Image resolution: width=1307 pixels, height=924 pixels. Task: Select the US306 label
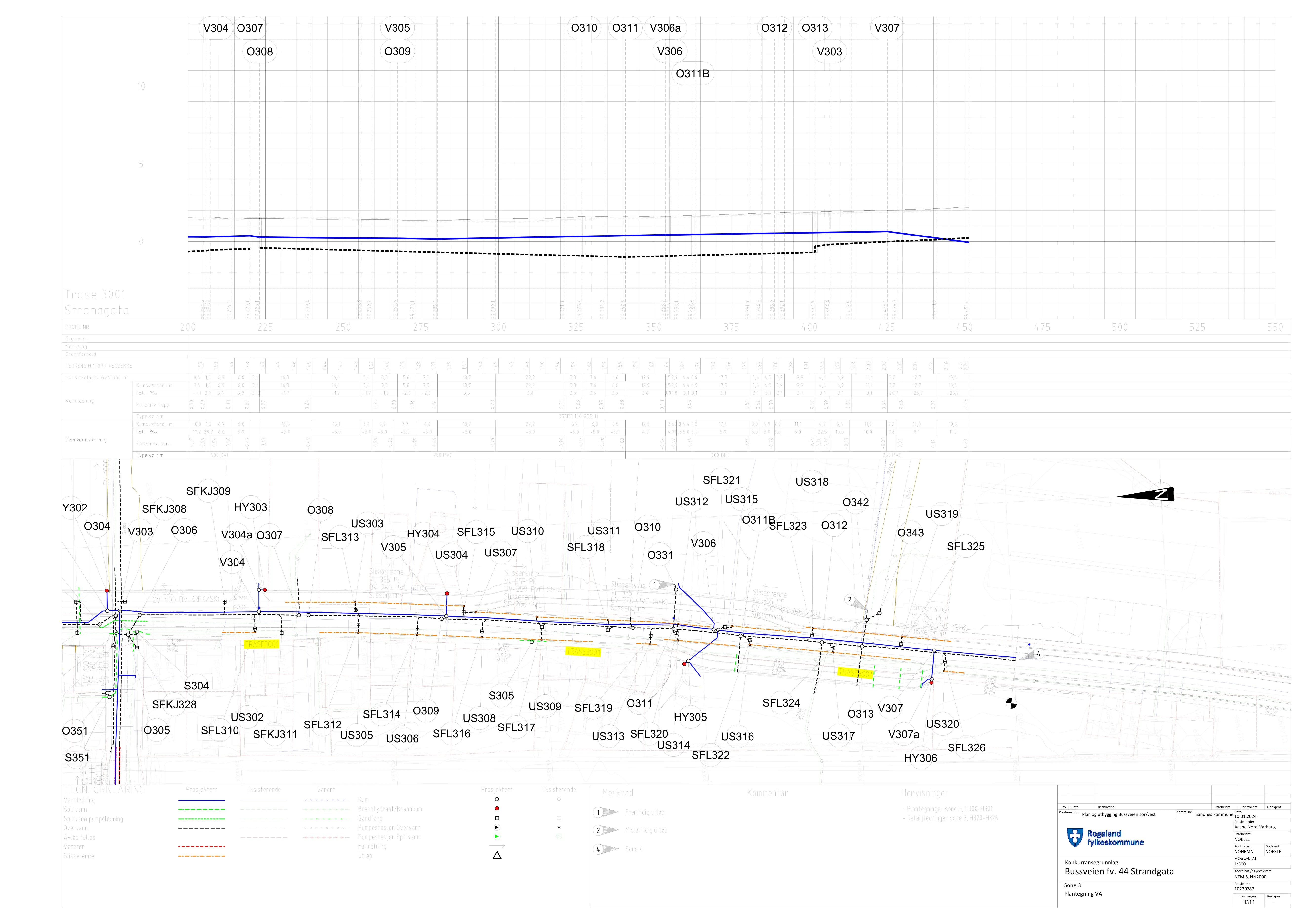coord(402,738)
